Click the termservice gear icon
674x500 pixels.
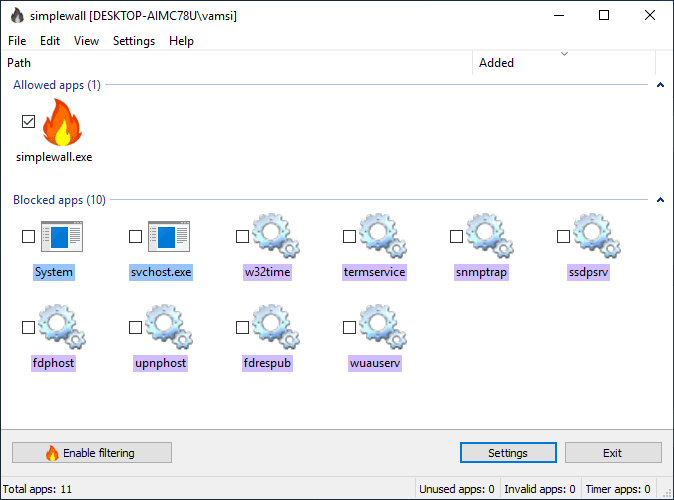383,236
